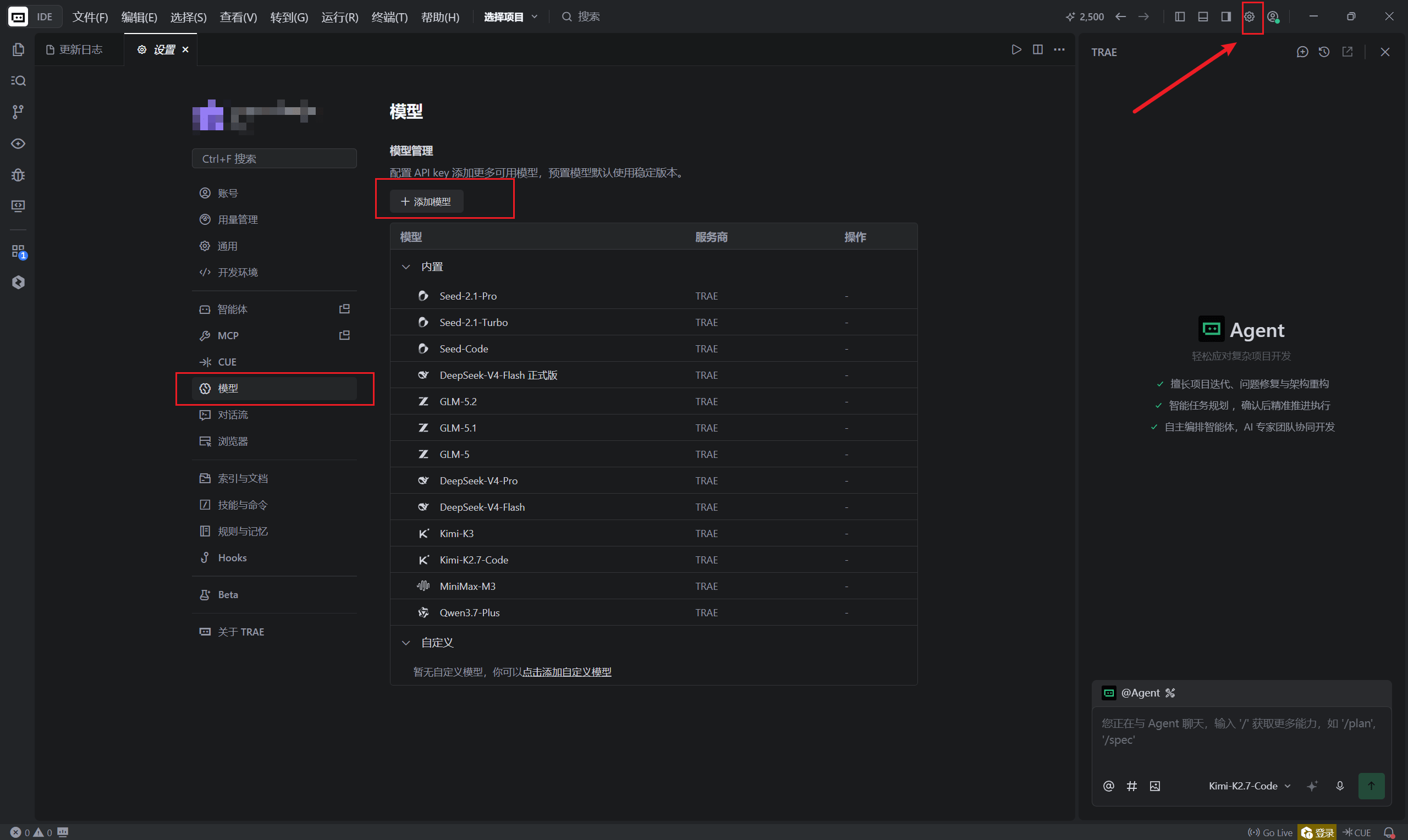1408x840 pixels.
Task: Open the file explorer in the activity bar
Action: 18,50
